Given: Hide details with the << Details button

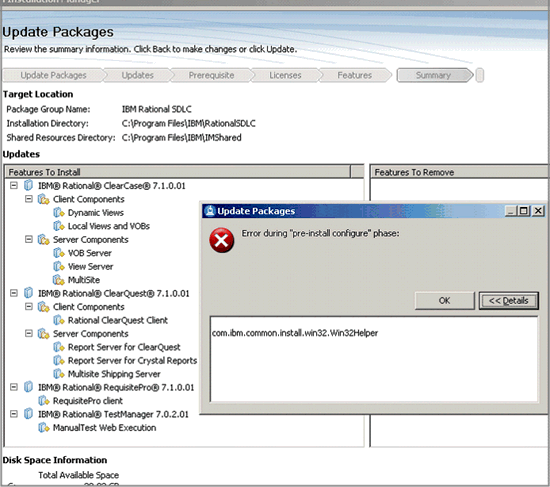Looking at the screenshot, I should tap(509, 301).
